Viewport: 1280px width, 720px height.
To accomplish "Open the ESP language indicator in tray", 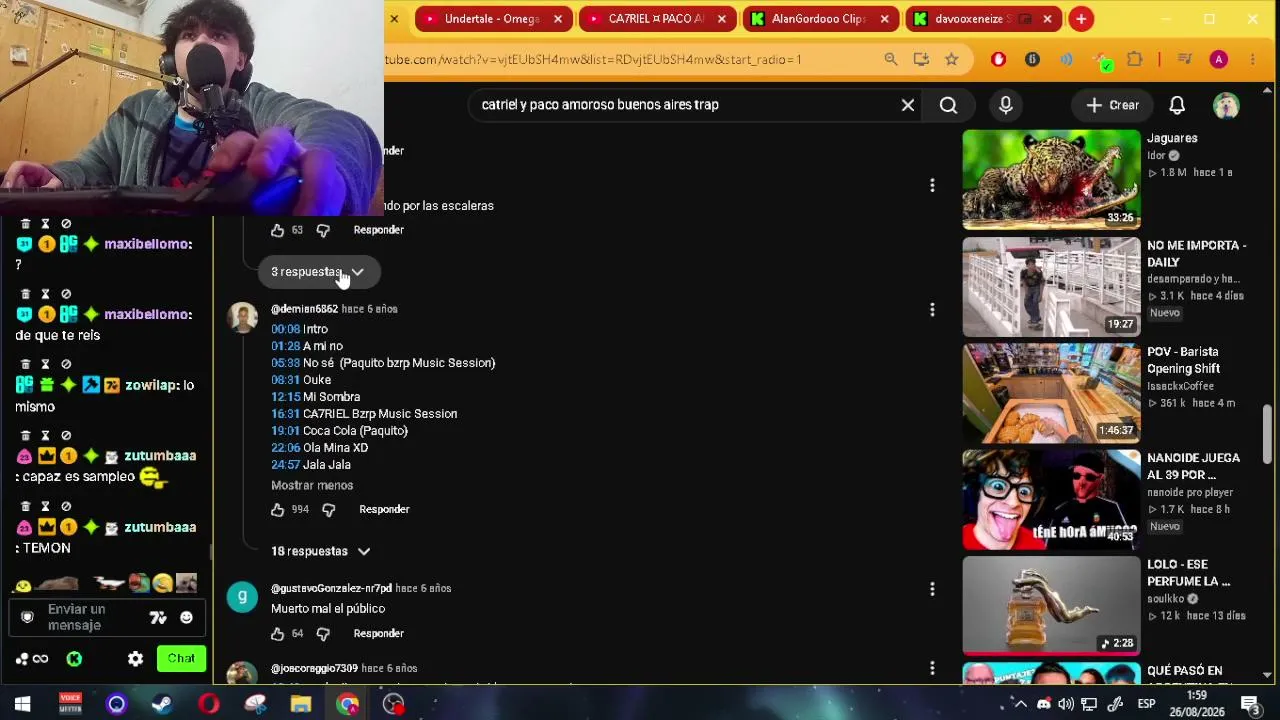I will click(x=1146, y=704).
